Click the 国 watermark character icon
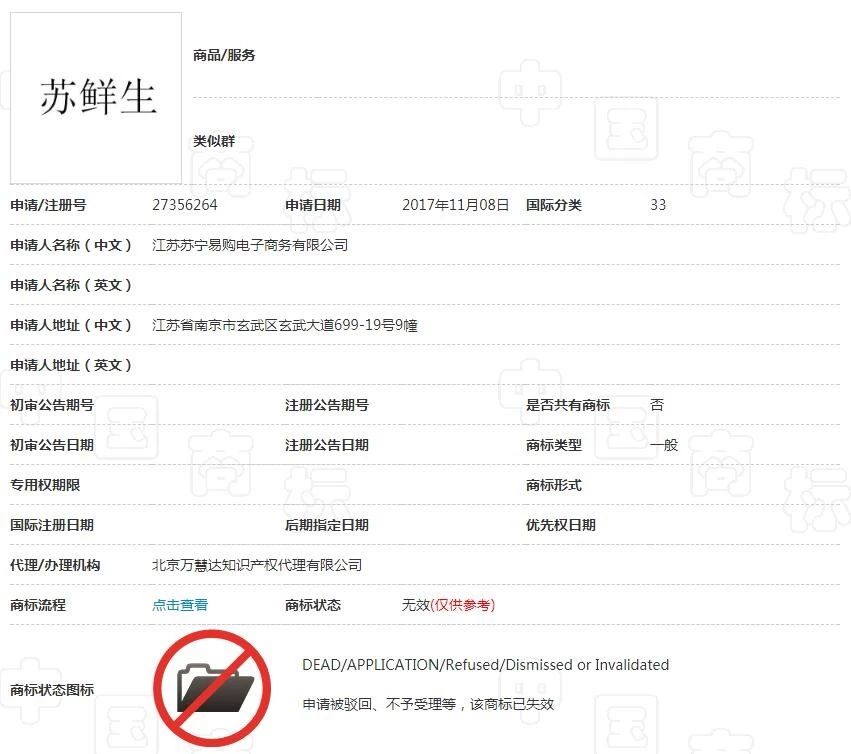The height and width of the screenshot is (754, 851). [628, 126]
